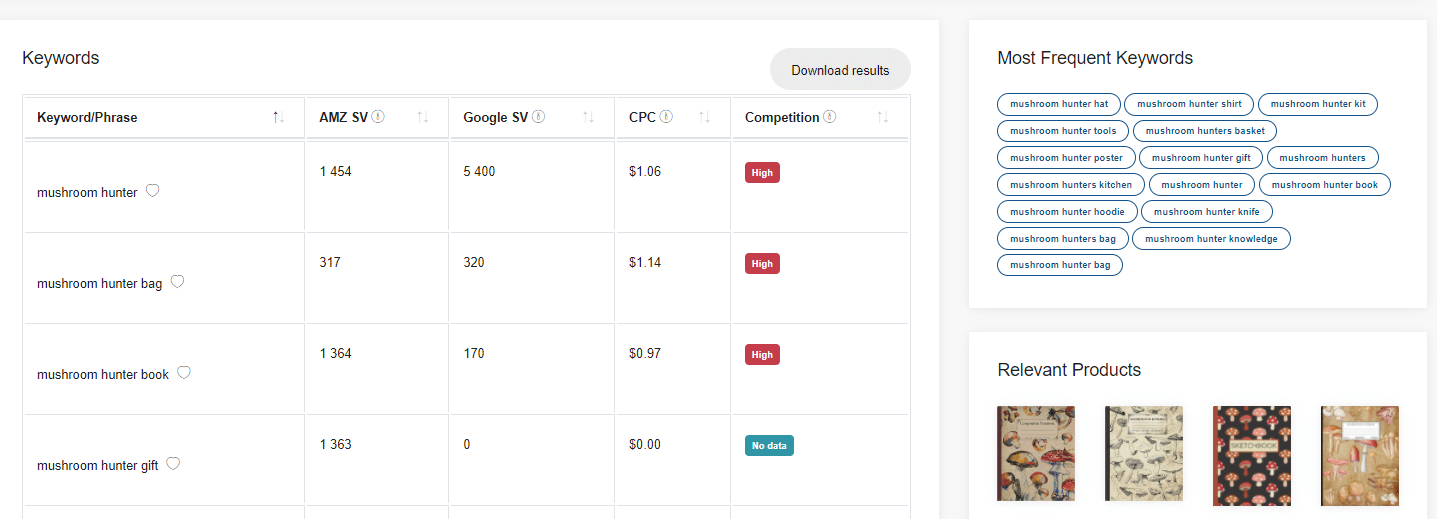
Task: Click the Download results button
Action: coord(840,70)
